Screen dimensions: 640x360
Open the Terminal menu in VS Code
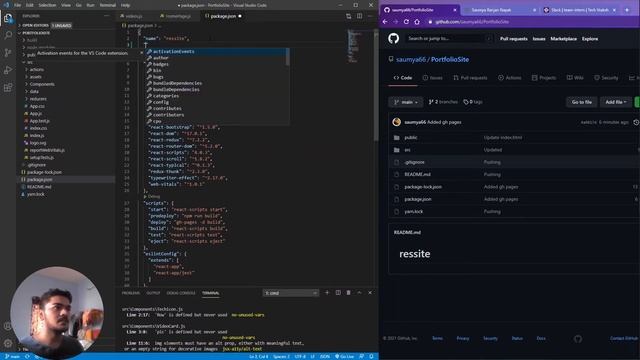107,5
